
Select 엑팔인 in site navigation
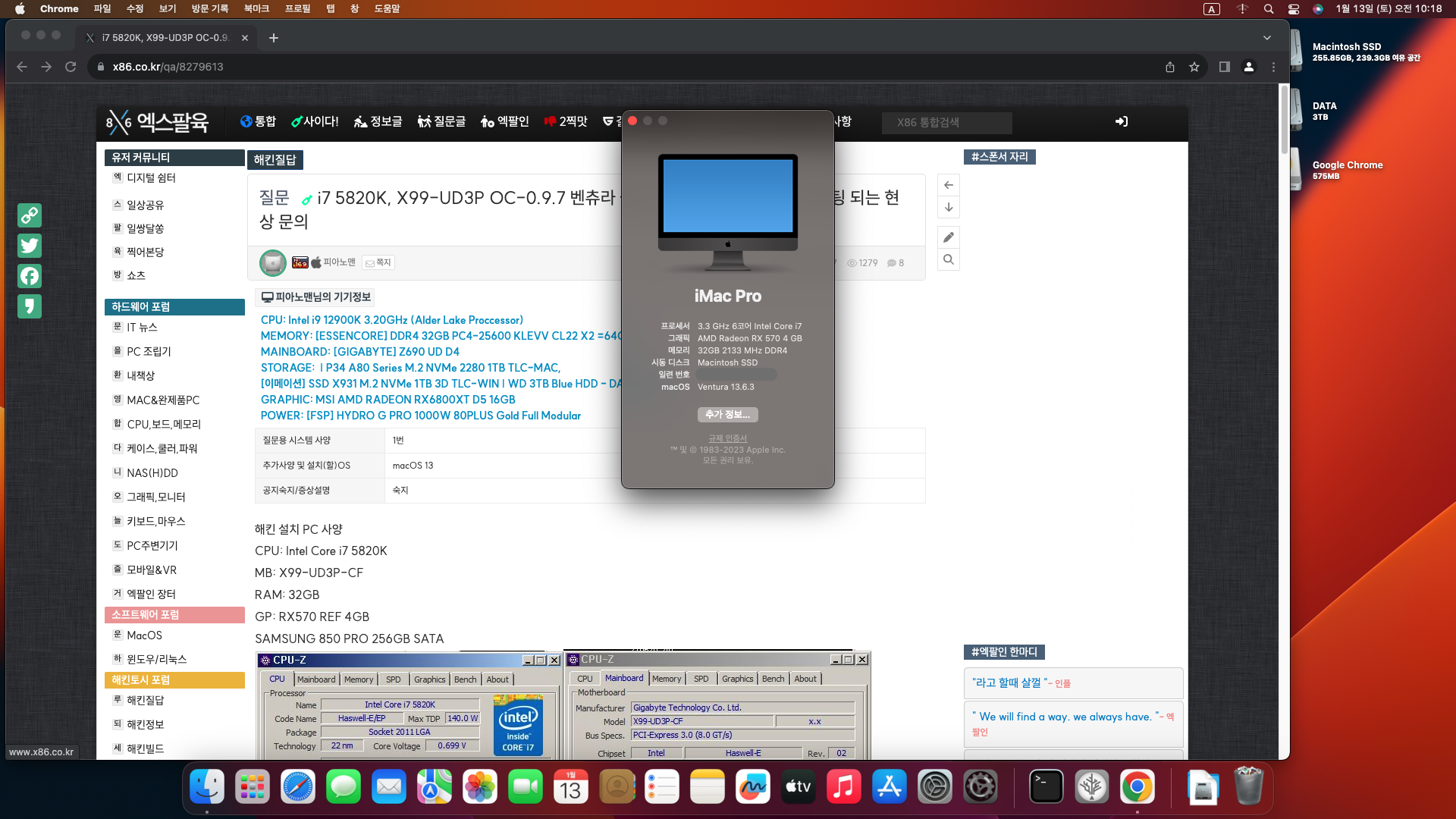coord(505,121)
